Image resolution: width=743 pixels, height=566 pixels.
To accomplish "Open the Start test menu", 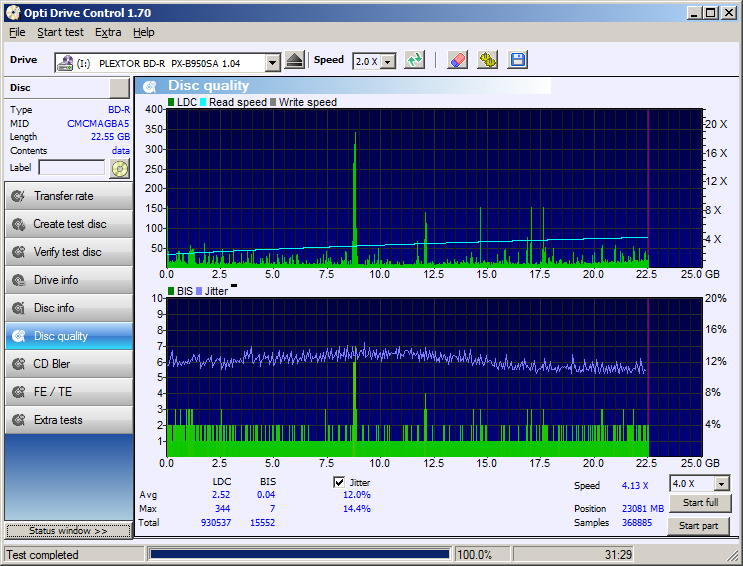I will pyautogui.click(x=60, y=32).
